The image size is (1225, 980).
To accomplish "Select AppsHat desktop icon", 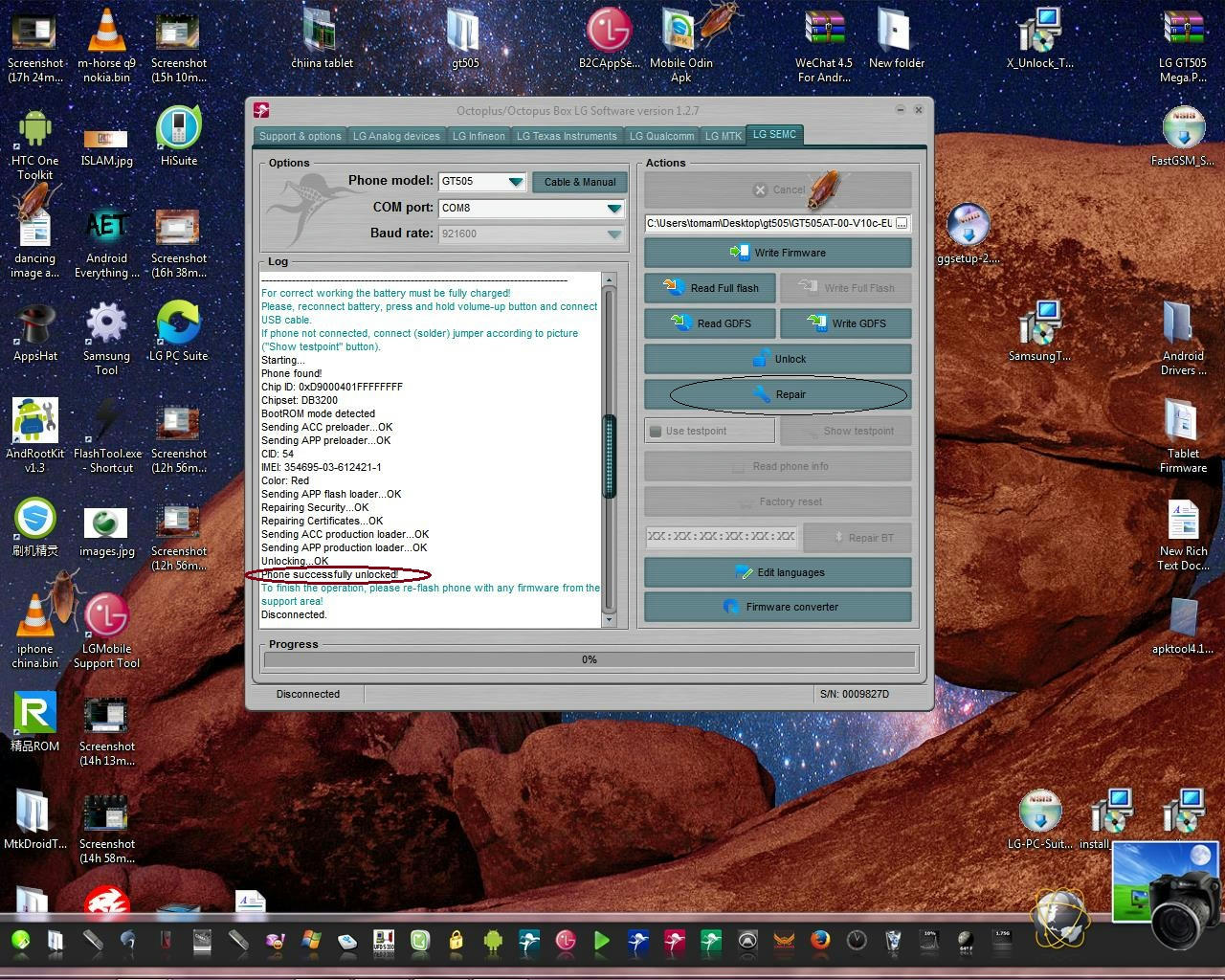I will point(35,333).
